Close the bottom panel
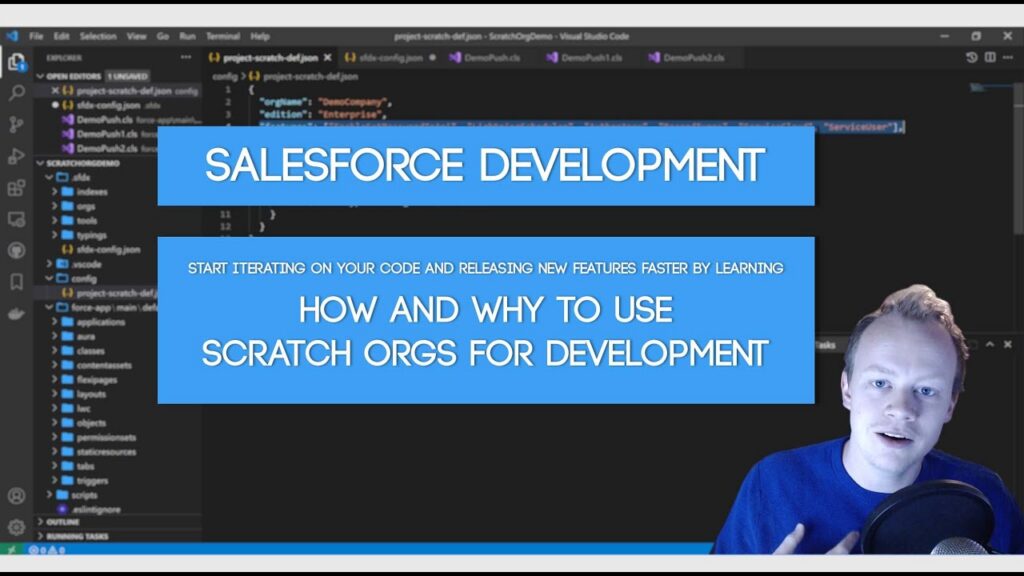Image resolution: width=1024 pixels, height=576 pixels. point(1008,344)
